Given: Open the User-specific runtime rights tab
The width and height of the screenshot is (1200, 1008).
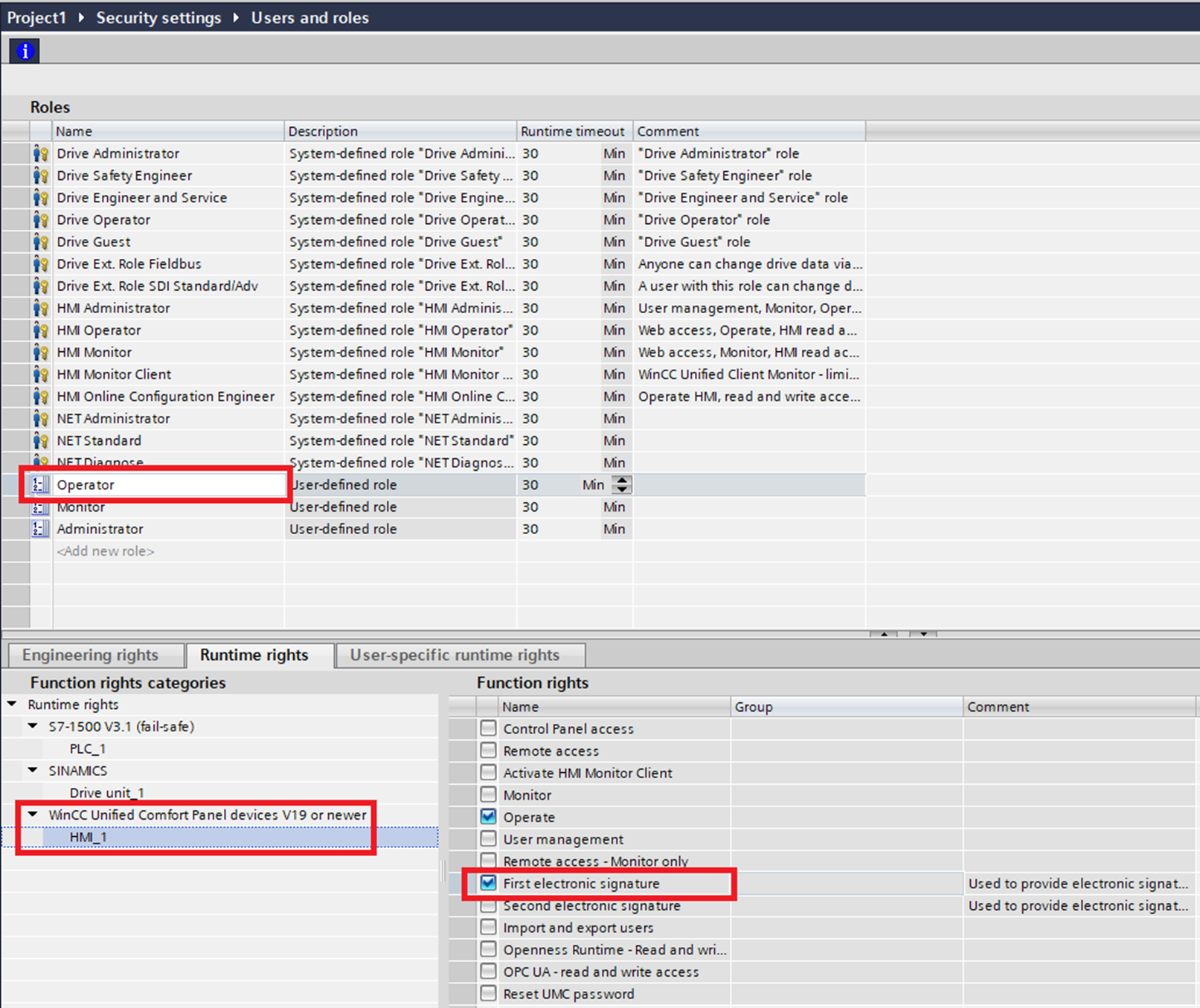Looking at the screenshot, I should 461,655.
